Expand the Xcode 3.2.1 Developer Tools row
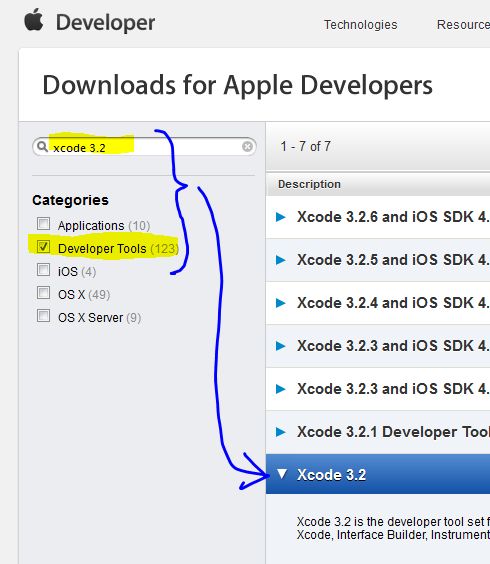 click(280, 432)
